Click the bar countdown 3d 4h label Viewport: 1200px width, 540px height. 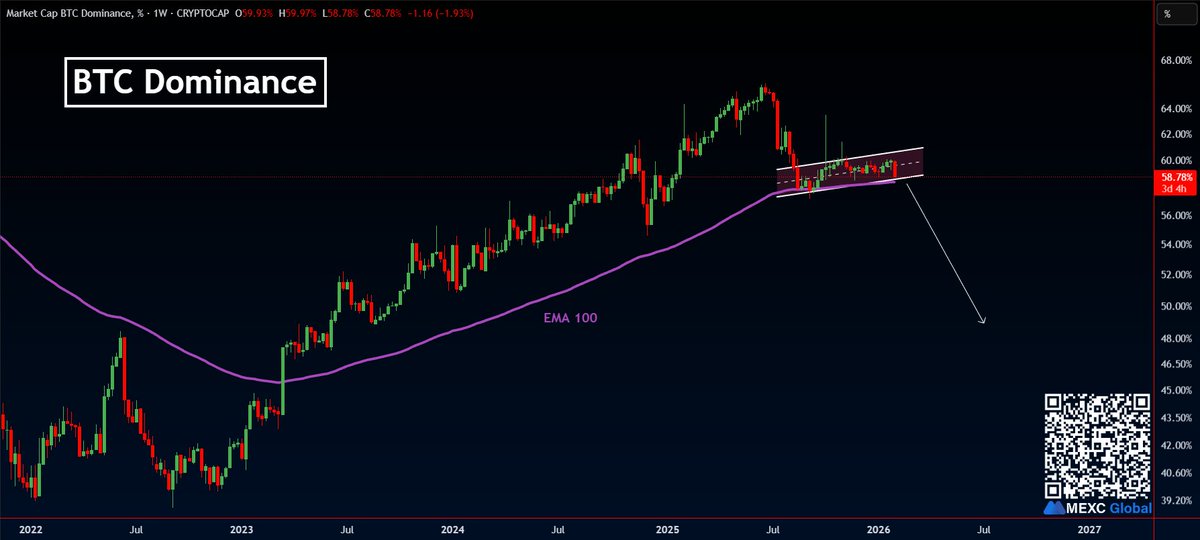(x=1173, y=188)
